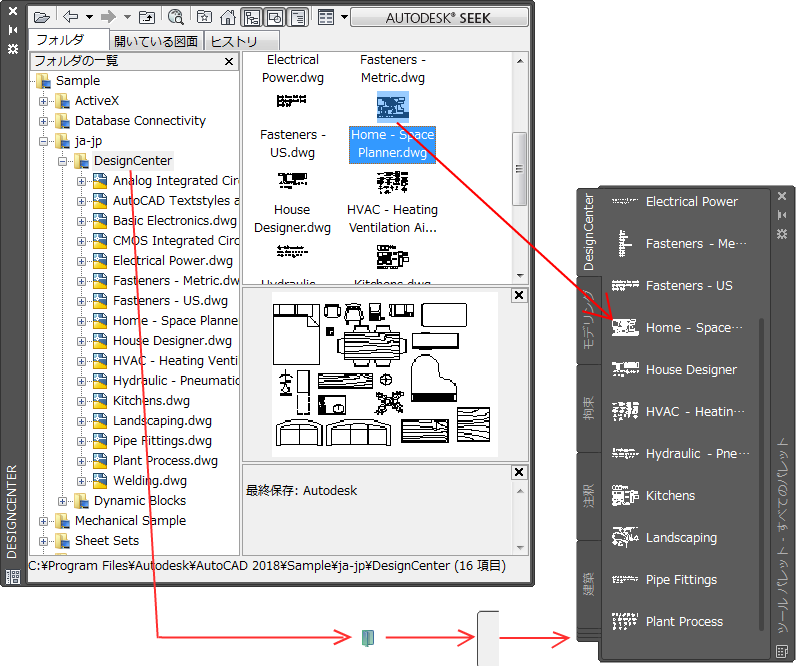Click the content area scrollbar up arrow
Image resolution: width=797 pixels, height=666 pixels.
pyautogui.click(x=520, y=61)
